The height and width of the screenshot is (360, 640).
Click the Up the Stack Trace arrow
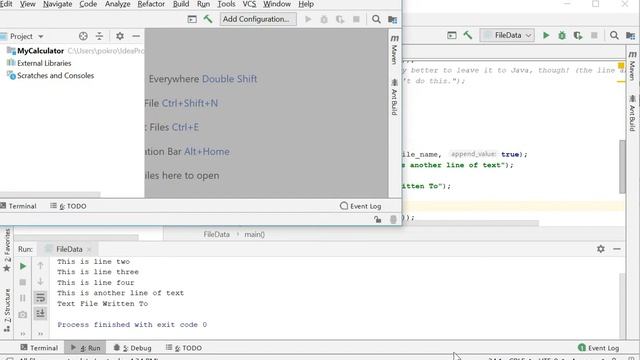point(40,266)
